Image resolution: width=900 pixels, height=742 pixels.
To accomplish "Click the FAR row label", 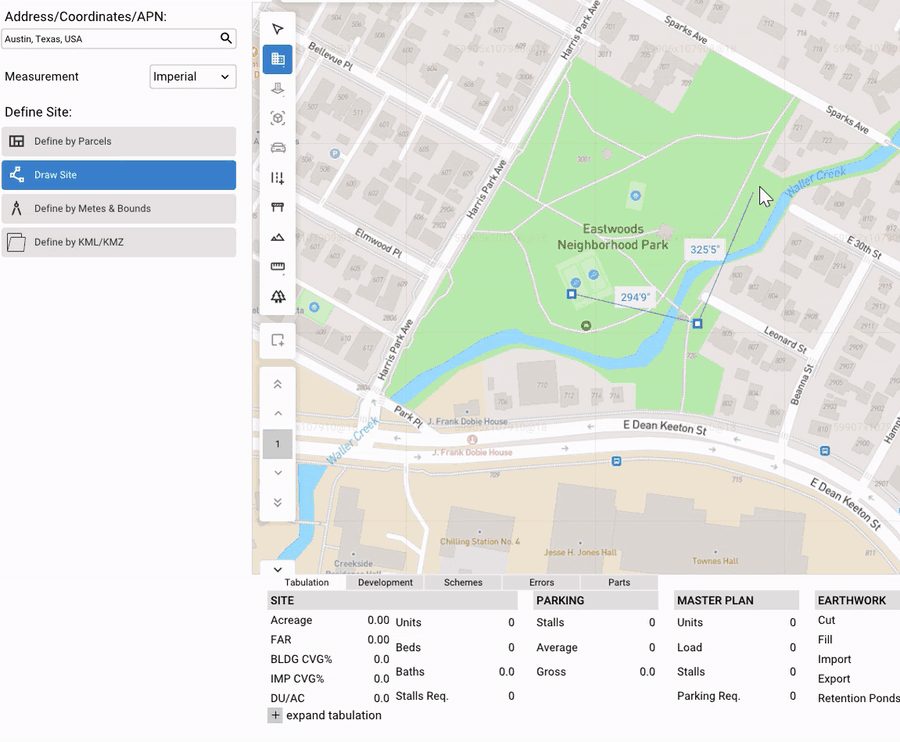I will tap(281, 640).
